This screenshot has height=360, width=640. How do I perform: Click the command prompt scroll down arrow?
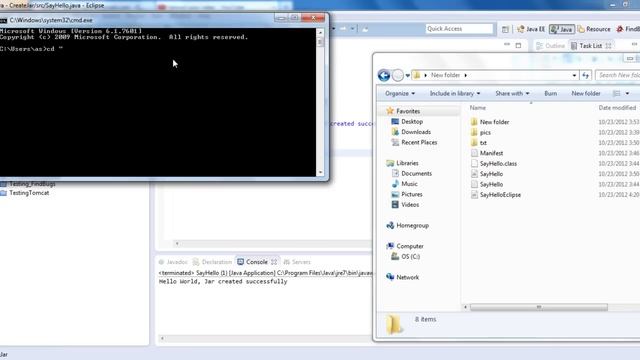[x=320, y=172]
